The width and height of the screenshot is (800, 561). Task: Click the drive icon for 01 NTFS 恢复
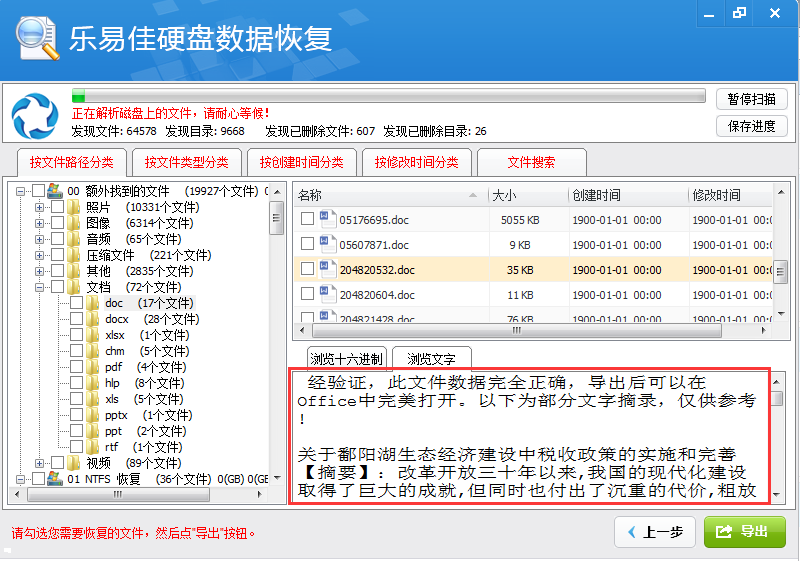(x=56, y=479)
